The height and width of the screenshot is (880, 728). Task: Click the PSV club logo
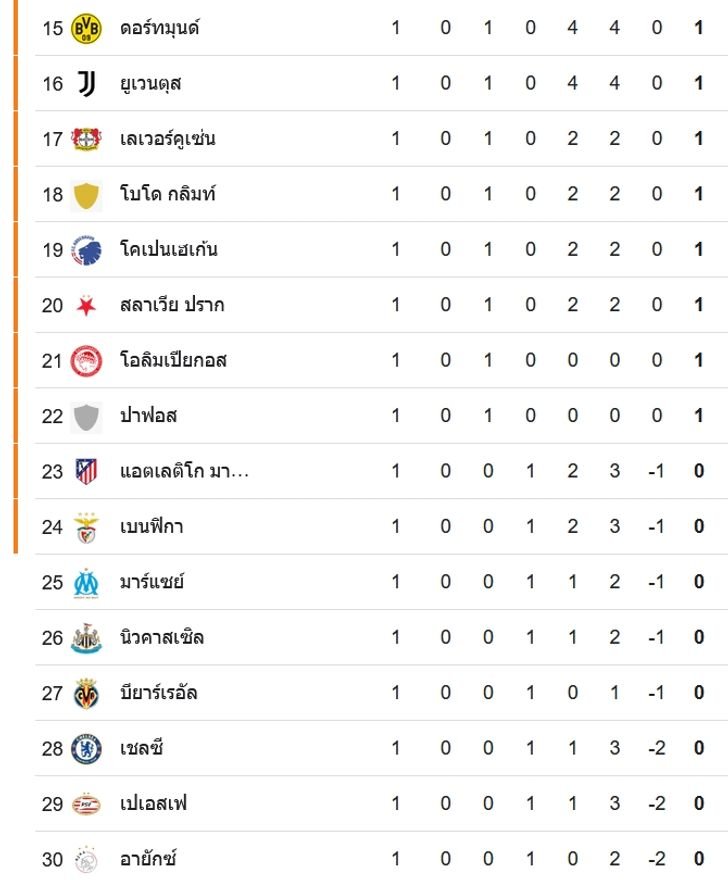(x=87, y=804)
